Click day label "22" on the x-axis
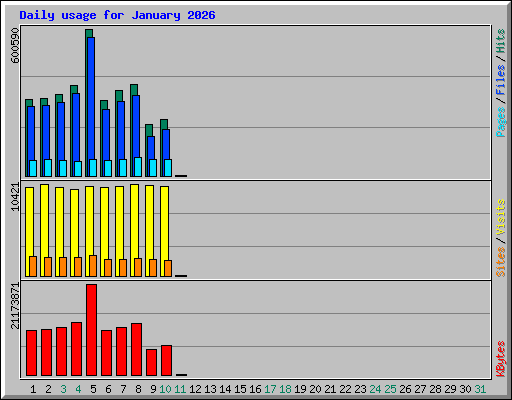 coord(345,389)
